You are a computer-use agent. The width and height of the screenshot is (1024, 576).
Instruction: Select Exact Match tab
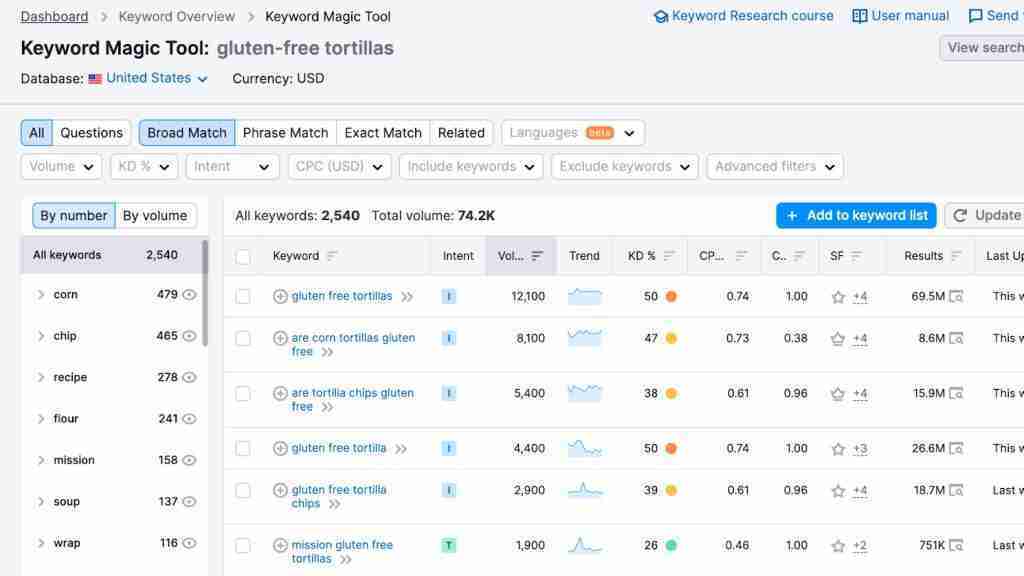tap(383, 133)
